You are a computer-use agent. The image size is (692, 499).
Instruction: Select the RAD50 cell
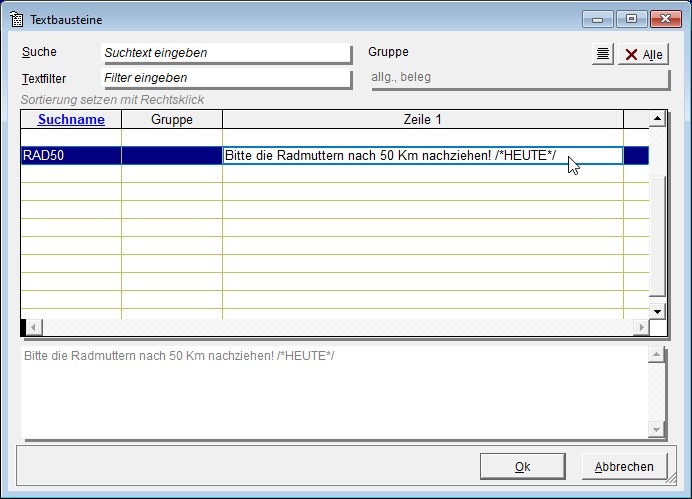pos(71,155)
